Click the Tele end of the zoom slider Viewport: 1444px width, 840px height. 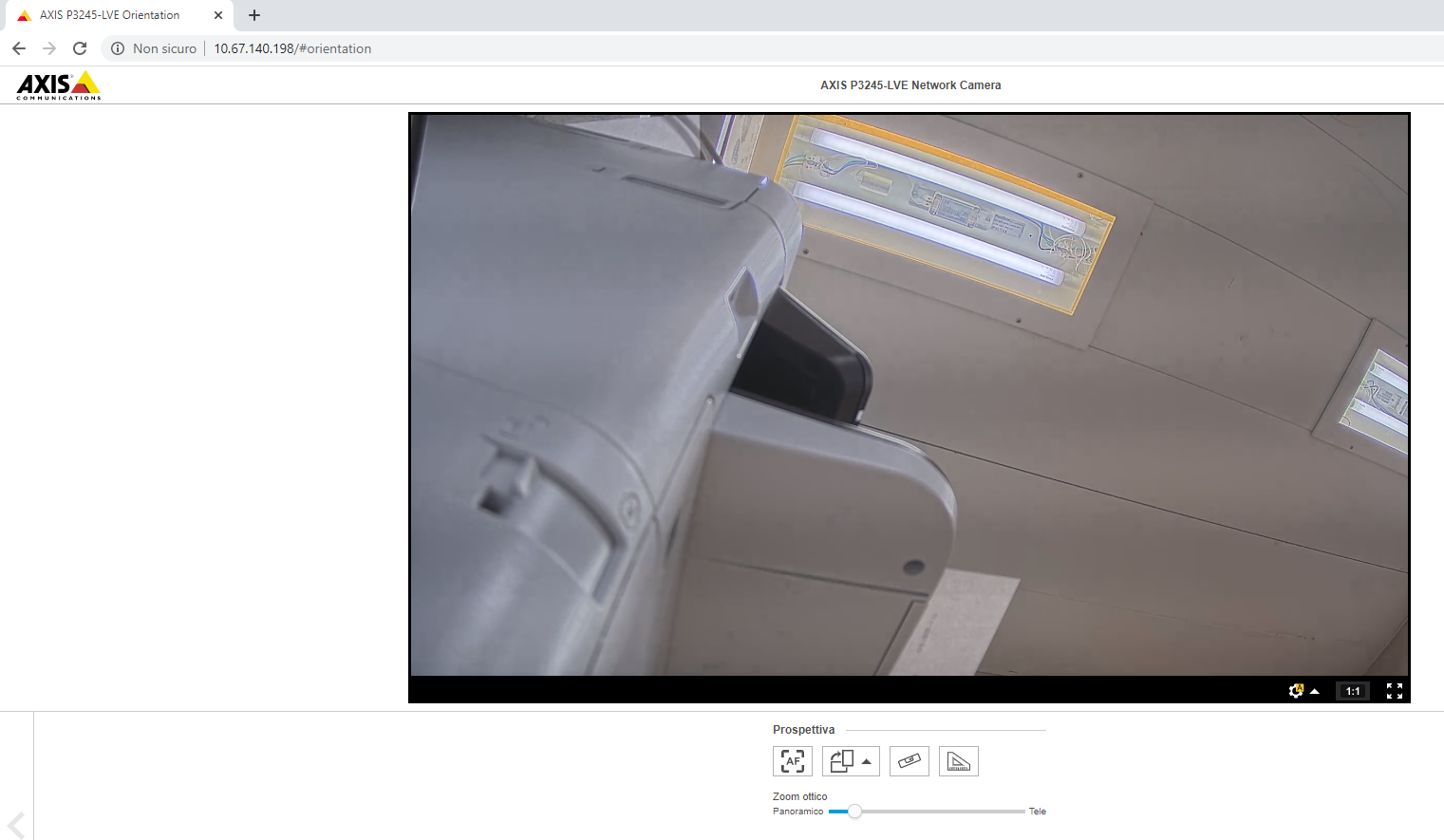point(1038,812)
